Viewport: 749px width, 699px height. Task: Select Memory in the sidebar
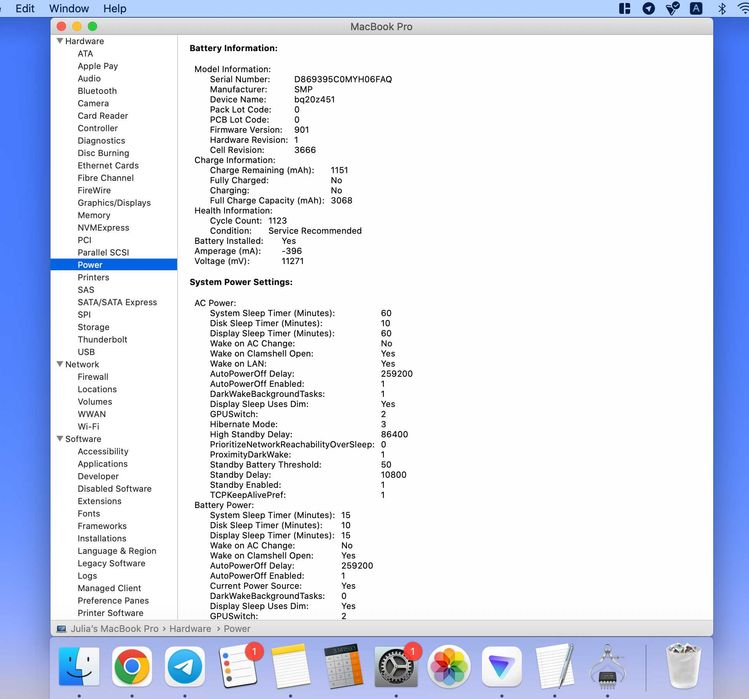click(x=94, y=215)
